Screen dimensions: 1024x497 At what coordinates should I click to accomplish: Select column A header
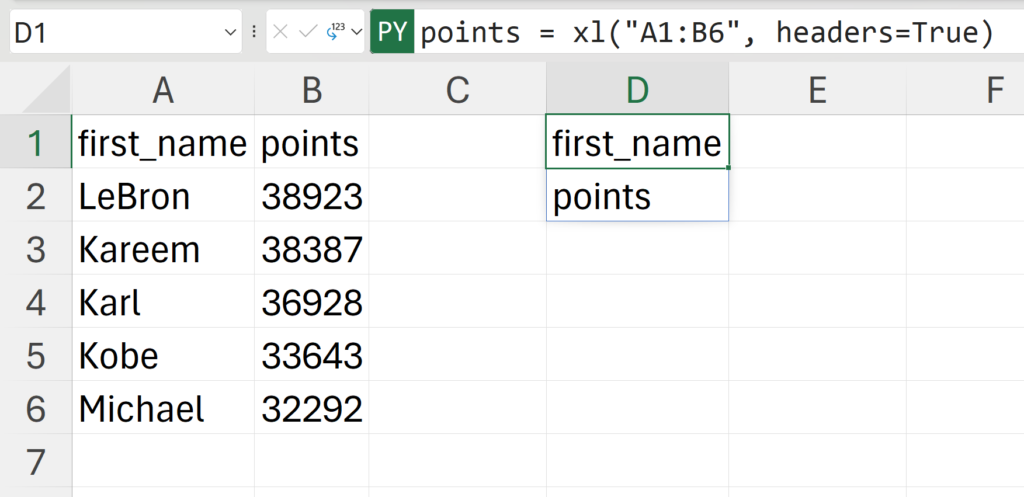tap(163, 91)
